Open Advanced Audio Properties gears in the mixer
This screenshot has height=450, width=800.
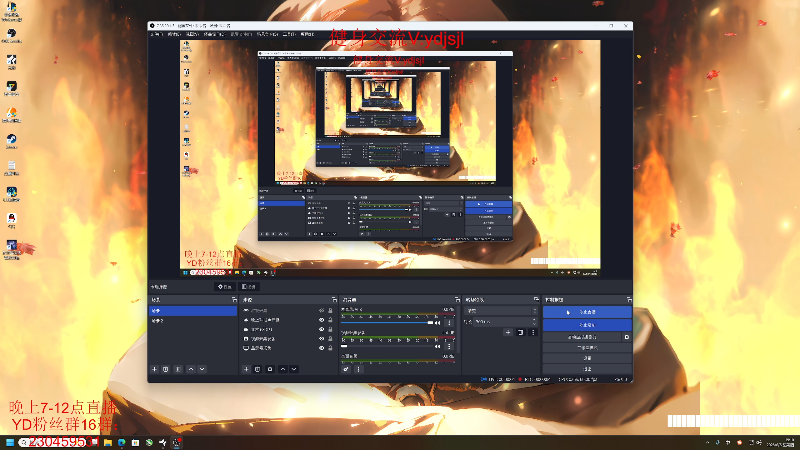(x=346, y=369)
